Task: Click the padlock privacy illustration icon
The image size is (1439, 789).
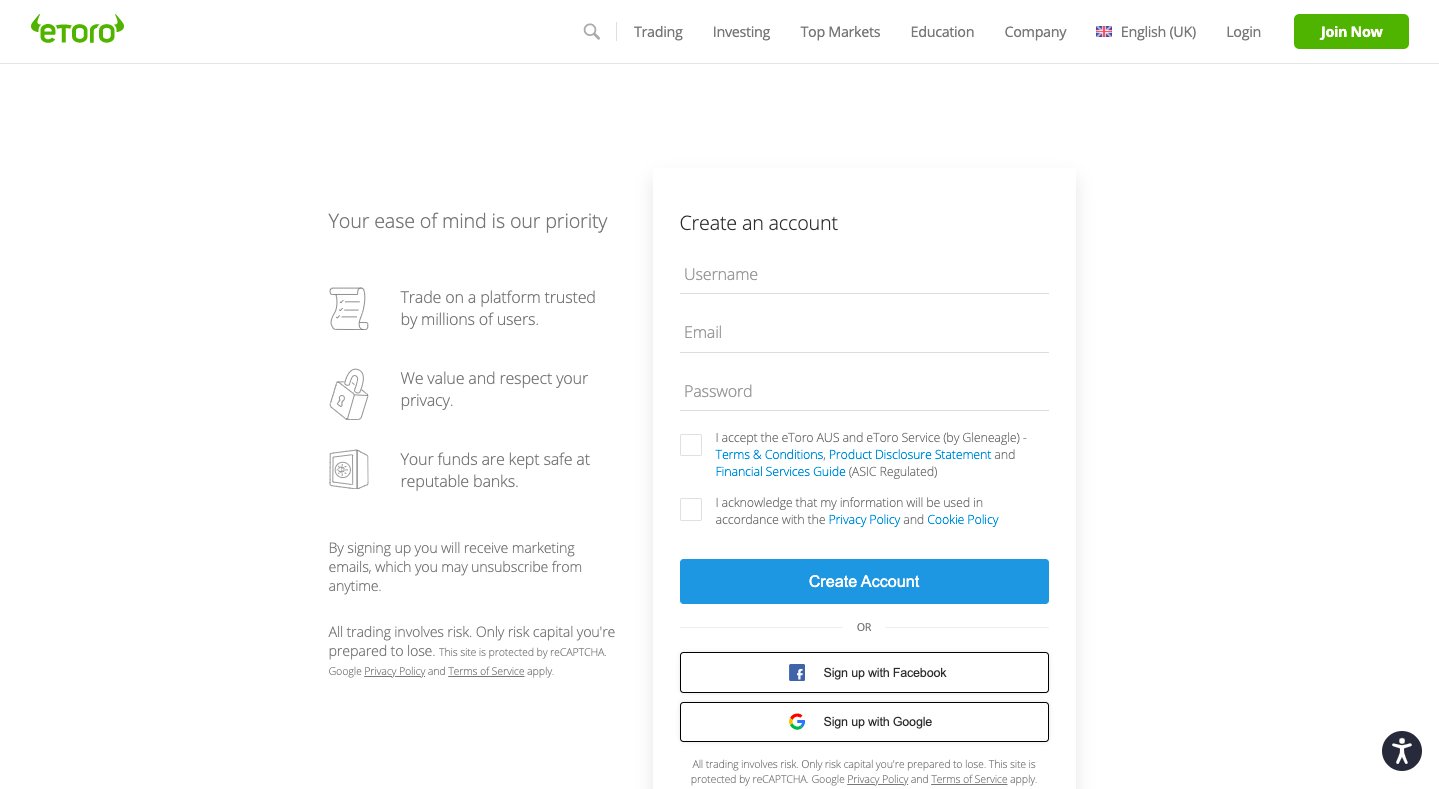Action: coord(348,394)
